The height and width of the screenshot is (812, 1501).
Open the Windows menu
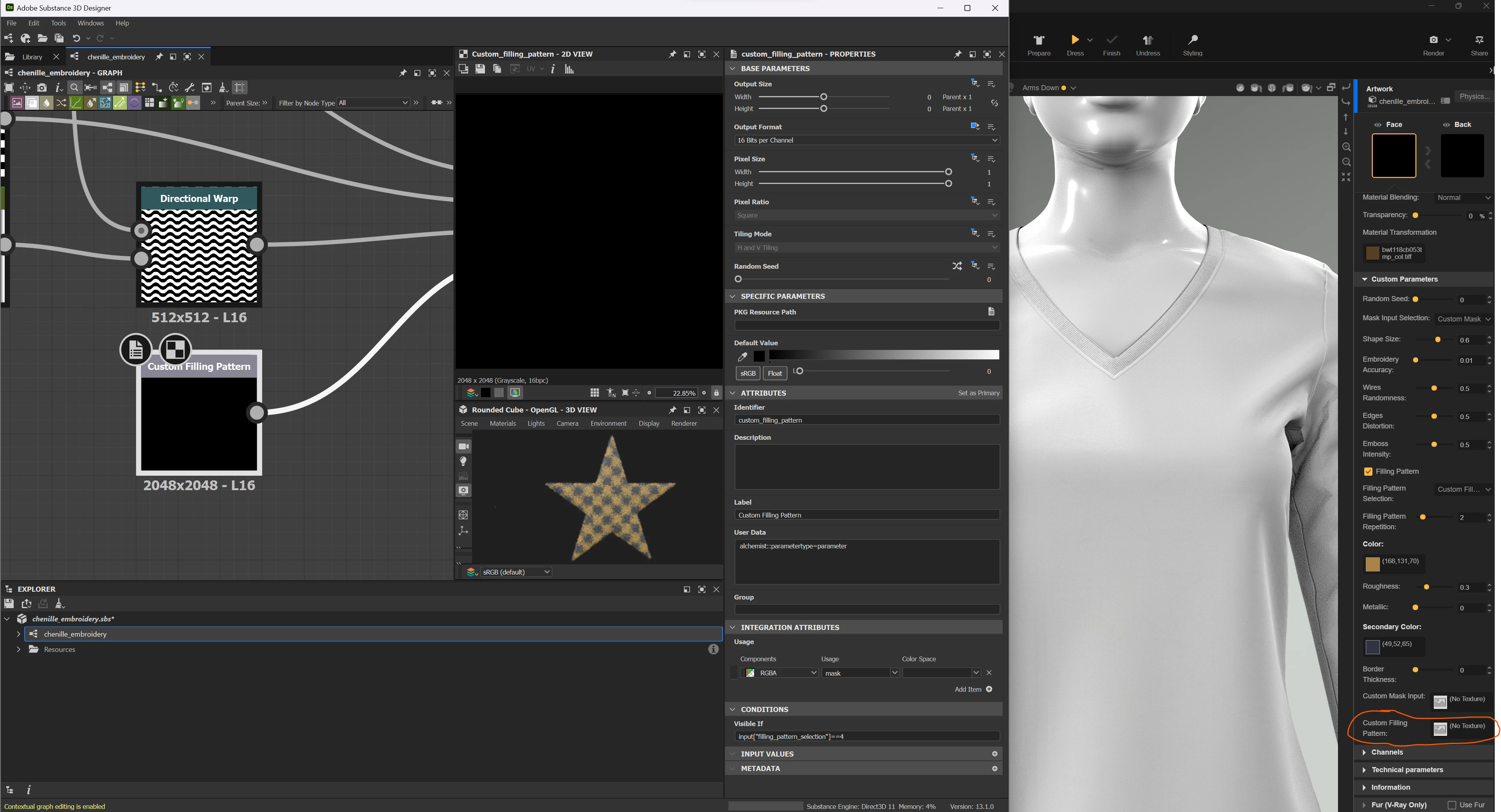(90, 23)
